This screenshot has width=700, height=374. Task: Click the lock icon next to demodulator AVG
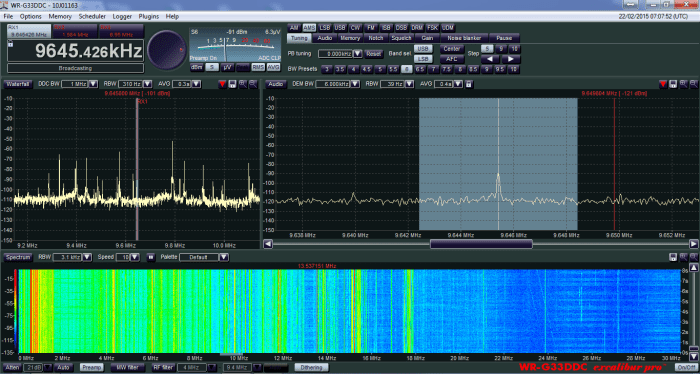tap(469, 84)
